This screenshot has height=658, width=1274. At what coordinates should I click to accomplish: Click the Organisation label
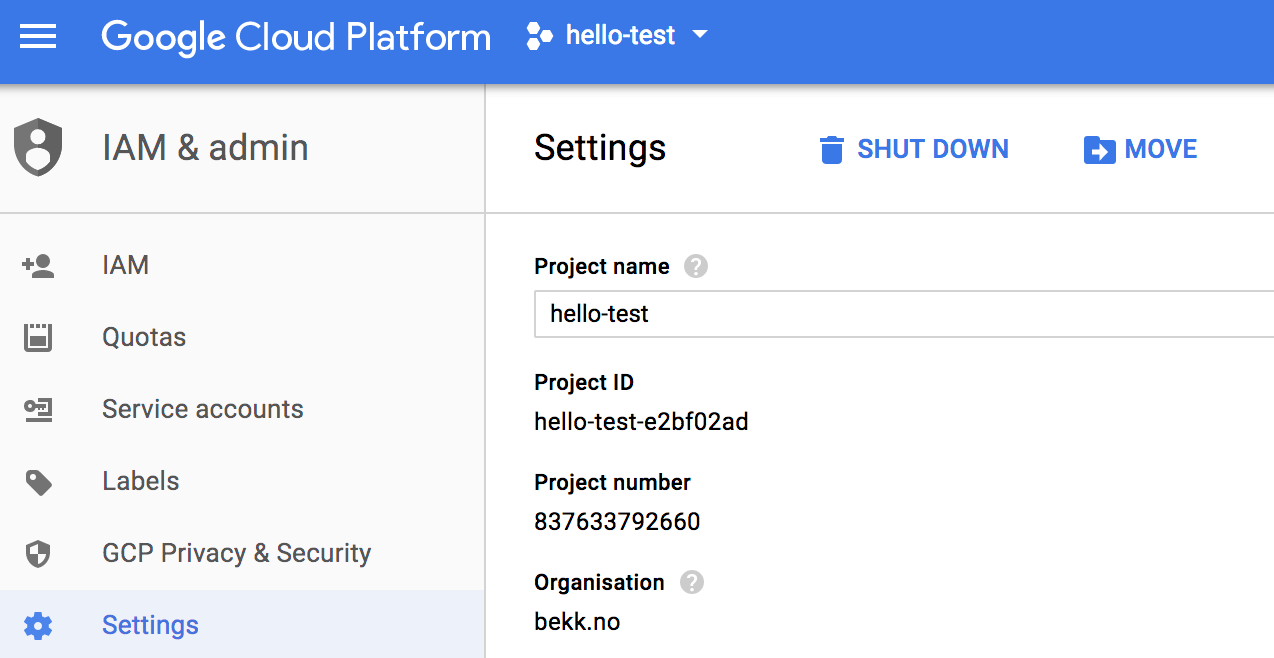pyautogui.click(x=599, y=583)
